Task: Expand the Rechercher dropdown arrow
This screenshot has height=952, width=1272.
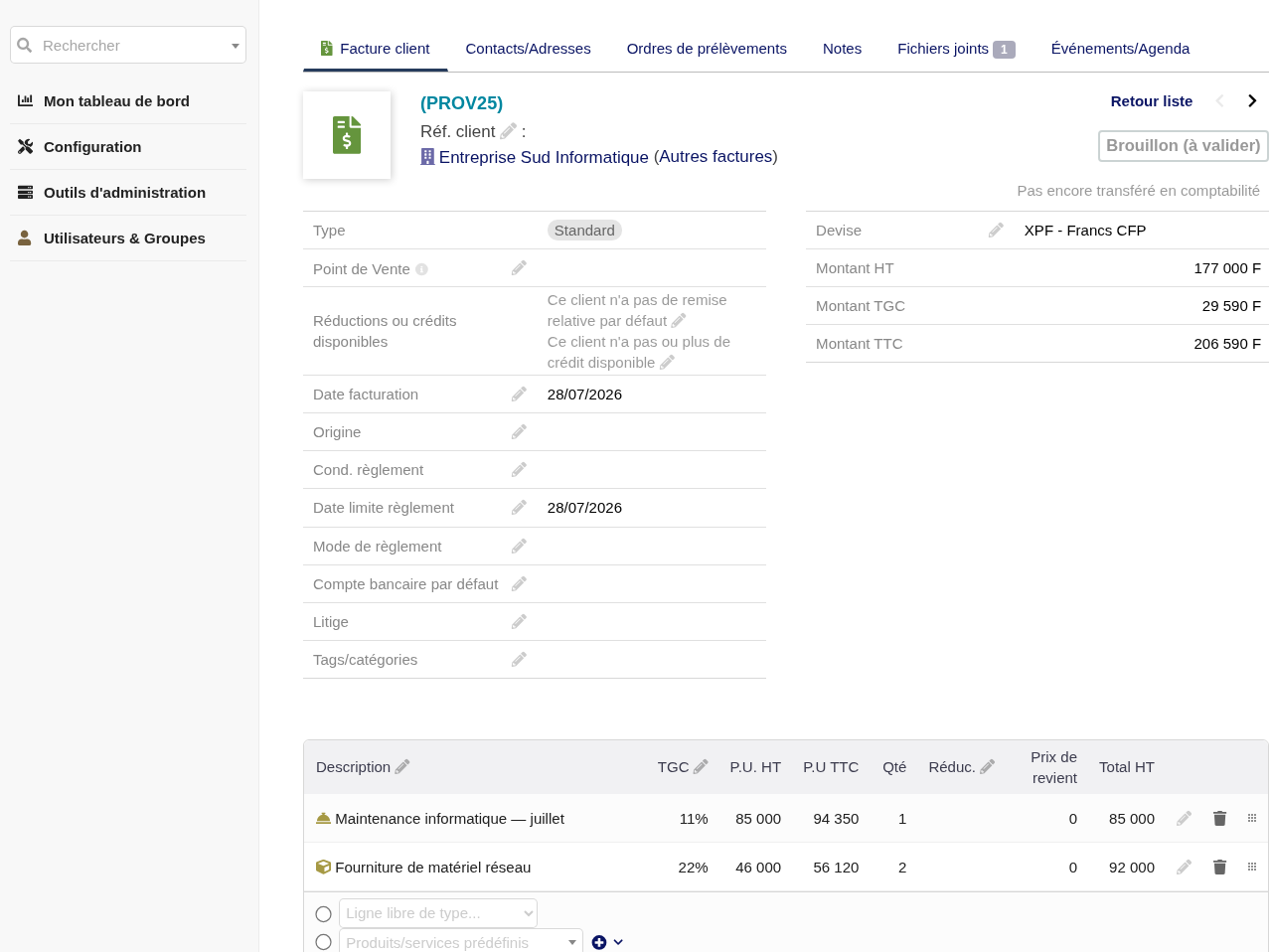Action: tap(236, 46)
